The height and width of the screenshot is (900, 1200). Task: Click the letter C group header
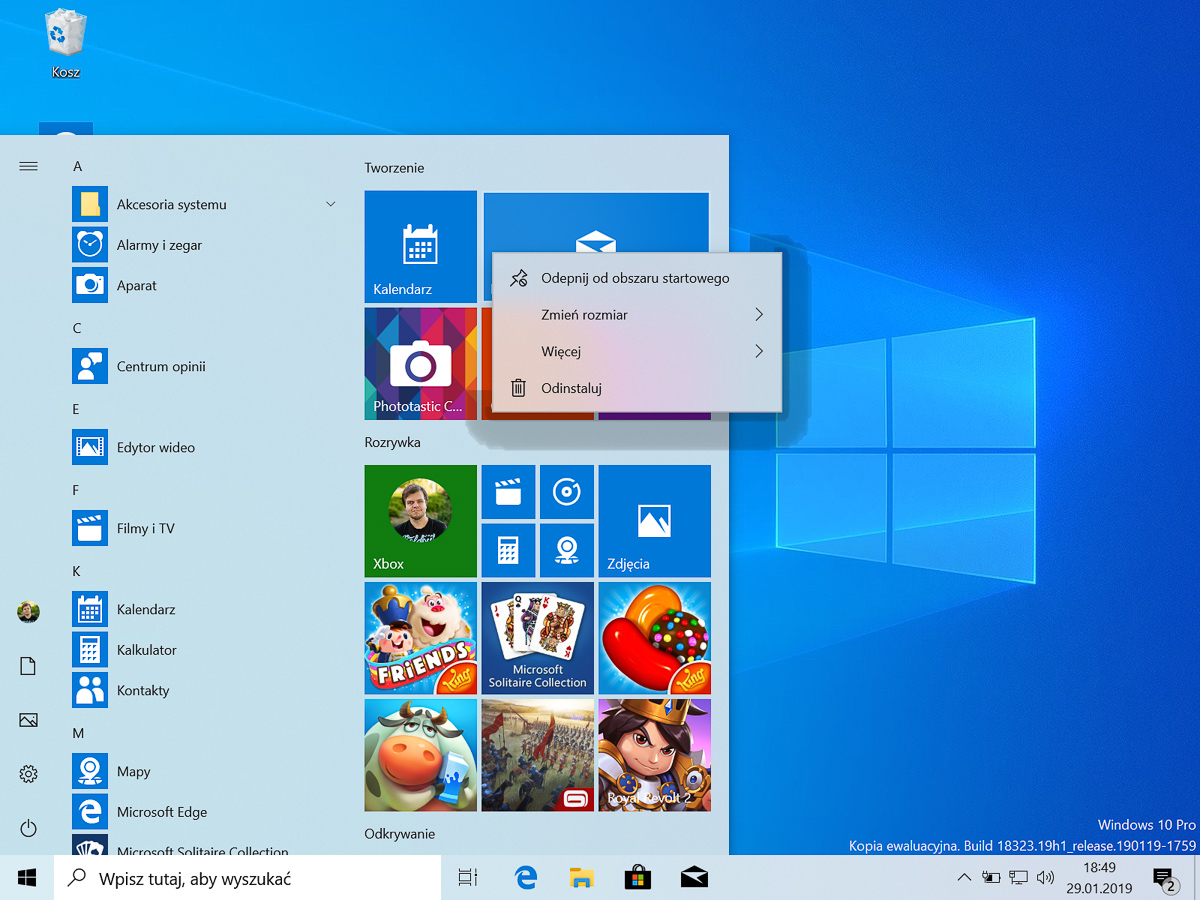tap(78, 328)
